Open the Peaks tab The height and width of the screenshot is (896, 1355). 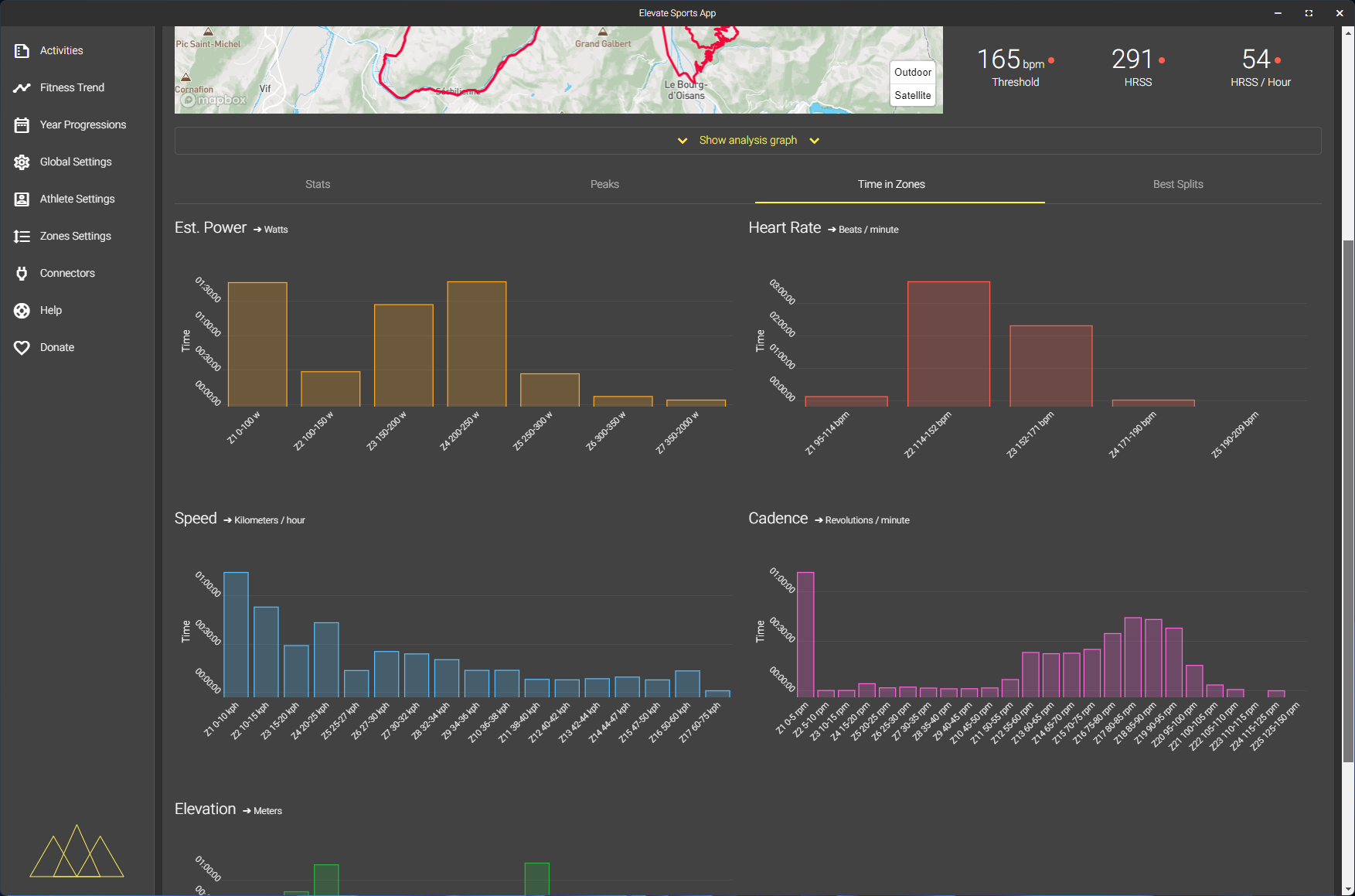click(x=604, y=185)
